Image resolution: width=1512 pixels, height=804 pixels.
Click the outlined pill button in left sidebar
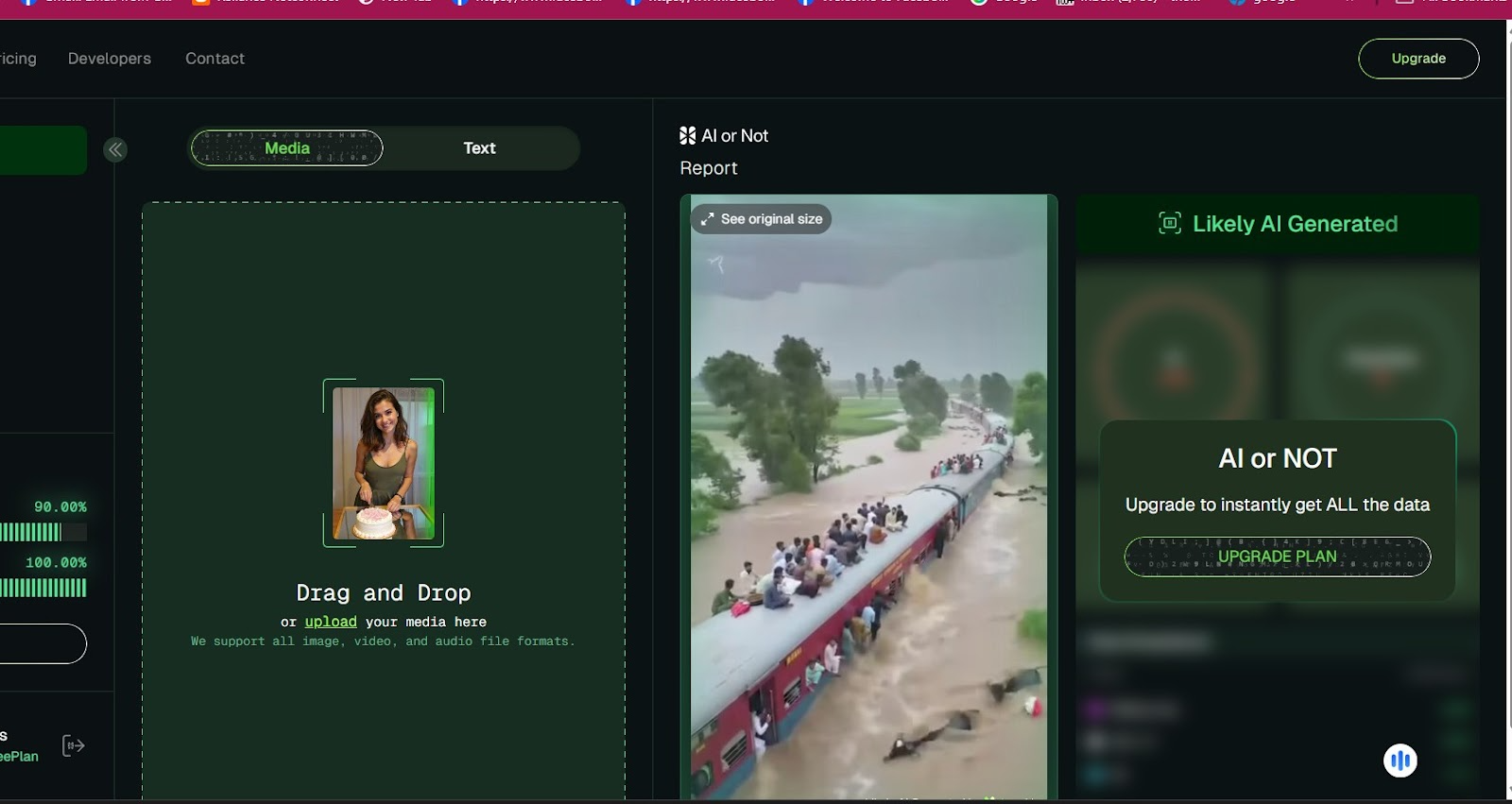[x=43, y=643]
